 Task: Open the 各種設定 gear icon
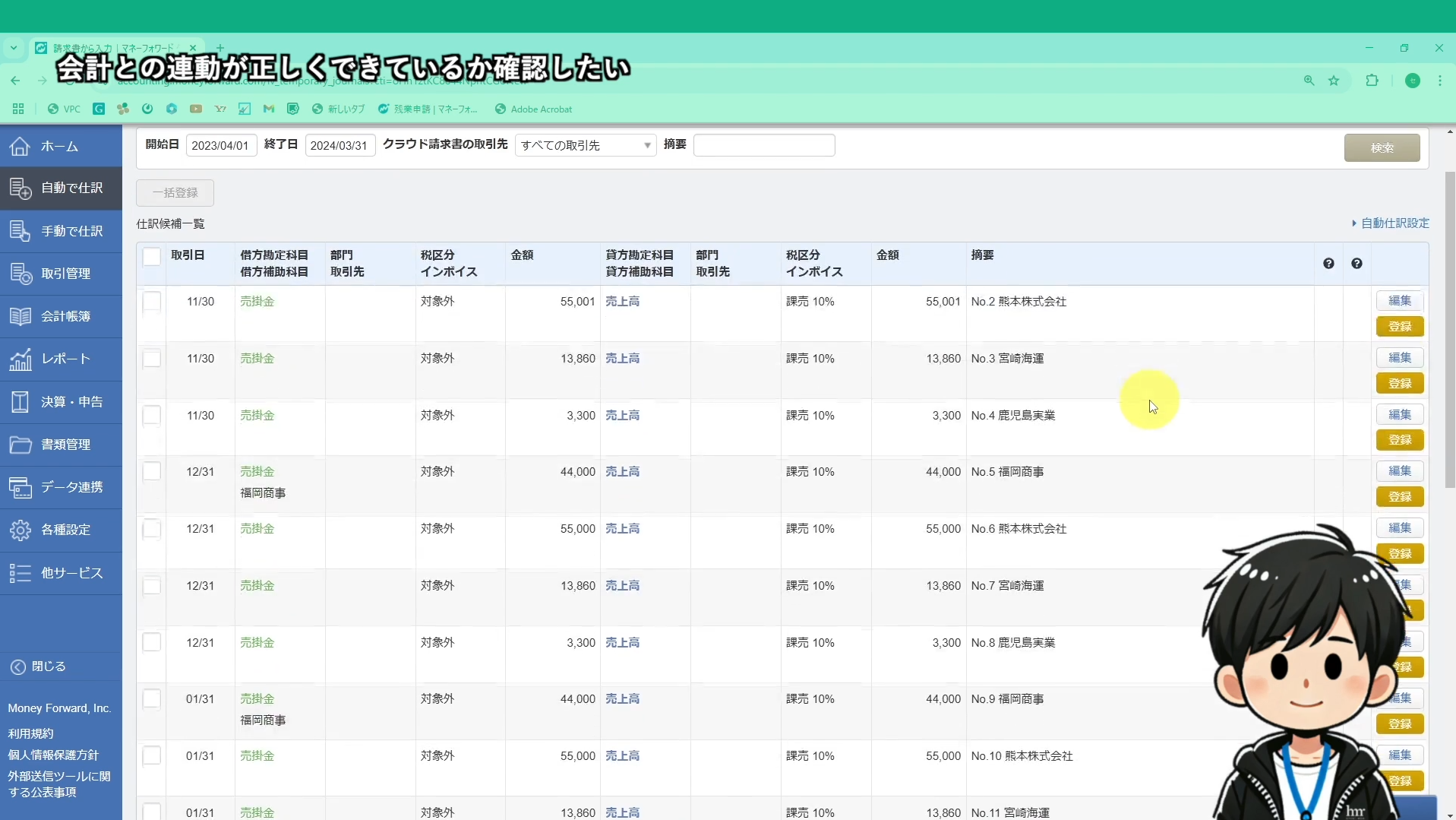[21, 530]
